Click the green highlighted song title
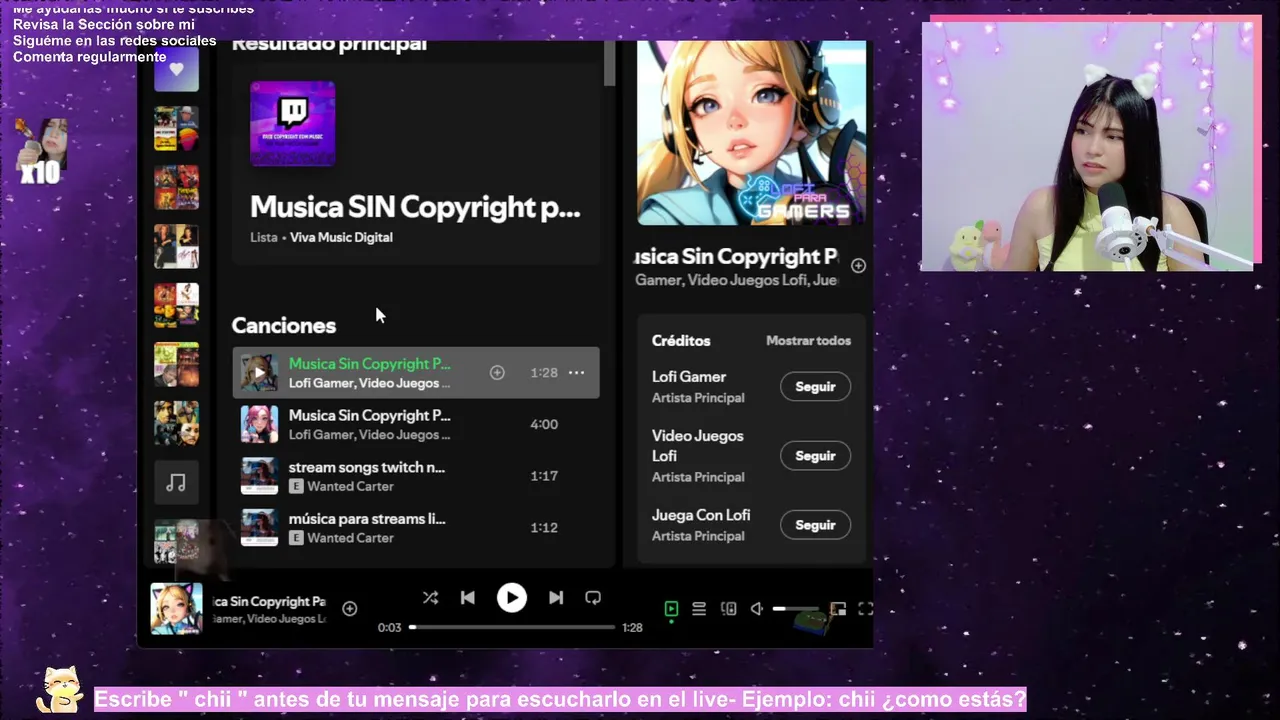 pyautogui.click(x=369, y=364)
